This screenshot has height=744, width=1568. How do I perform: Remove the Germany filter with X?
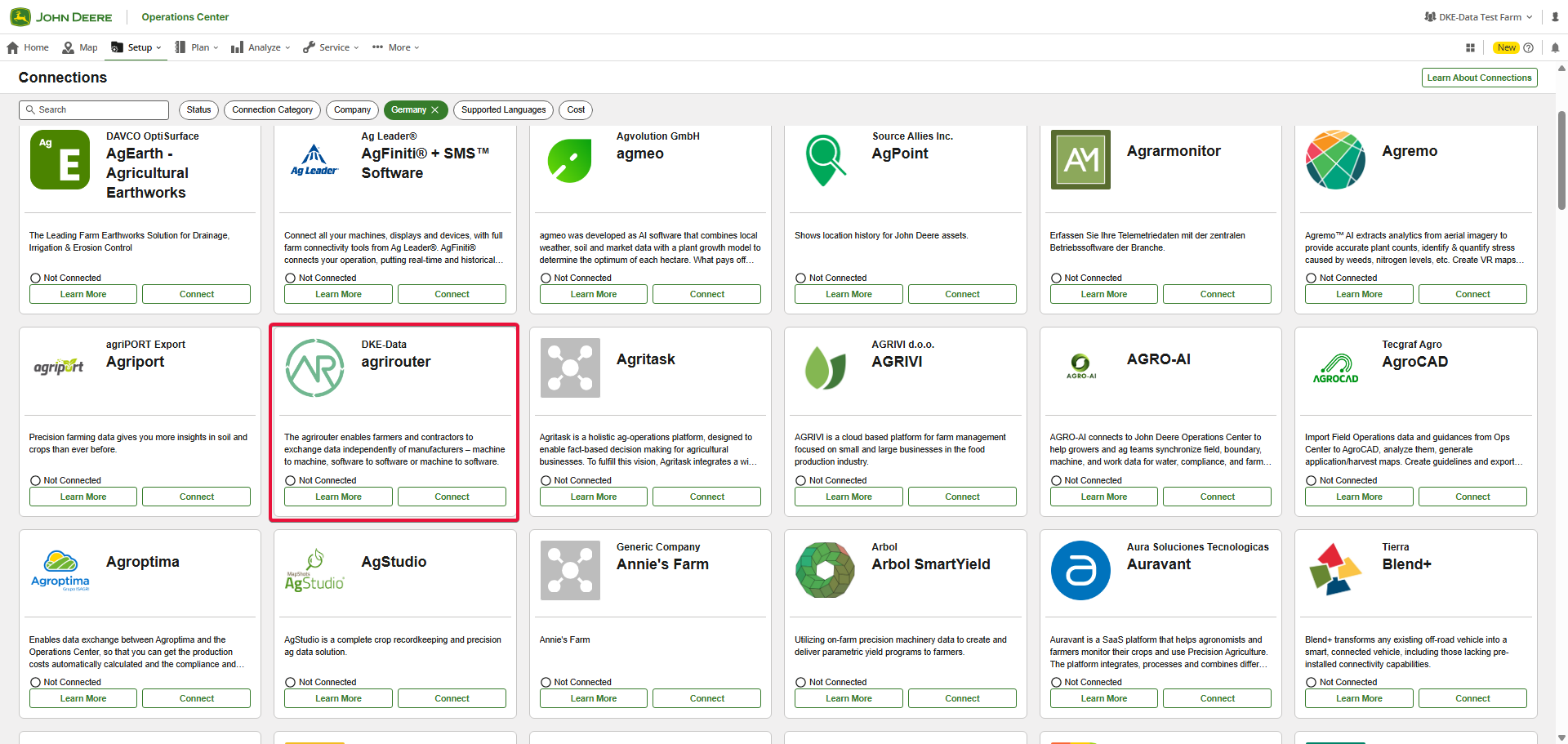[435, 109]
